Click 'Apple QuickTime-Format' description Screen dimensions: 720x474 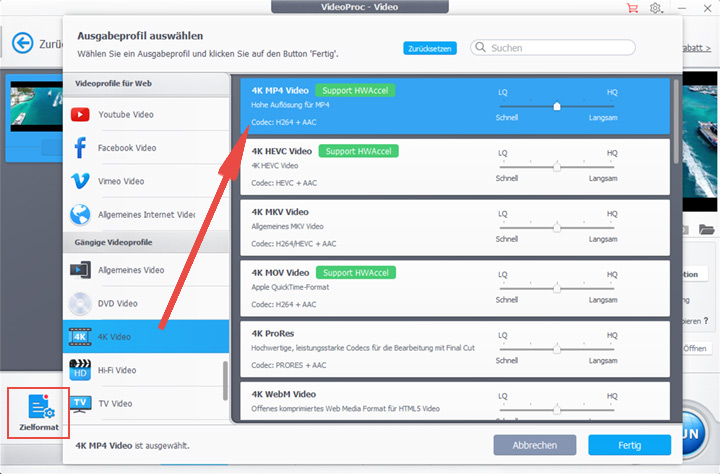[x=290, y=287]
